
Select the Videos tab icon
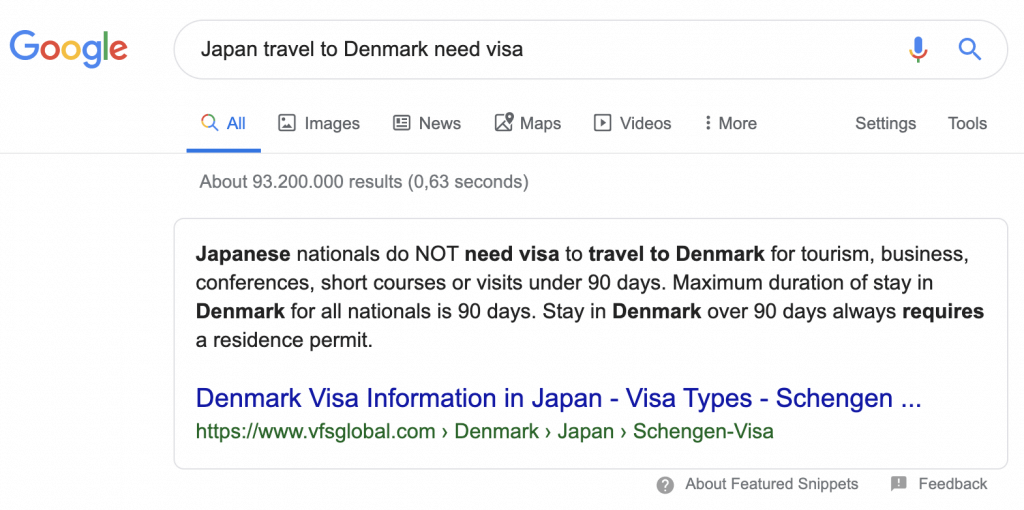click(602, 123)
